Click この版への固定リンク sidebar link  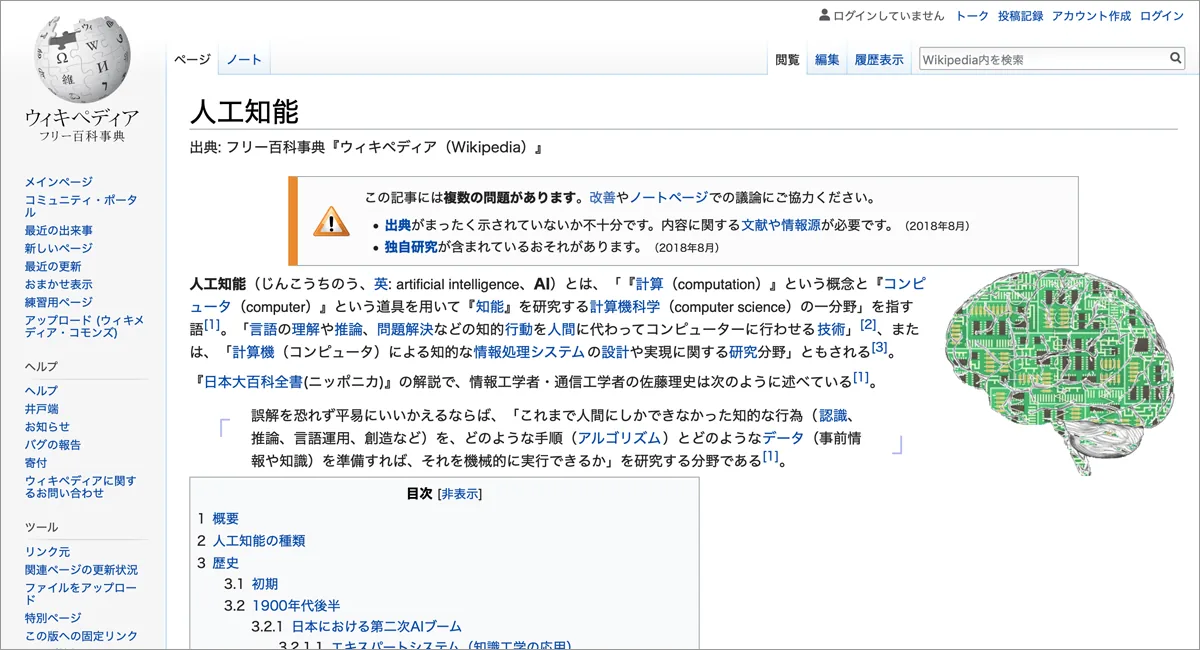[x=81, y=636]
